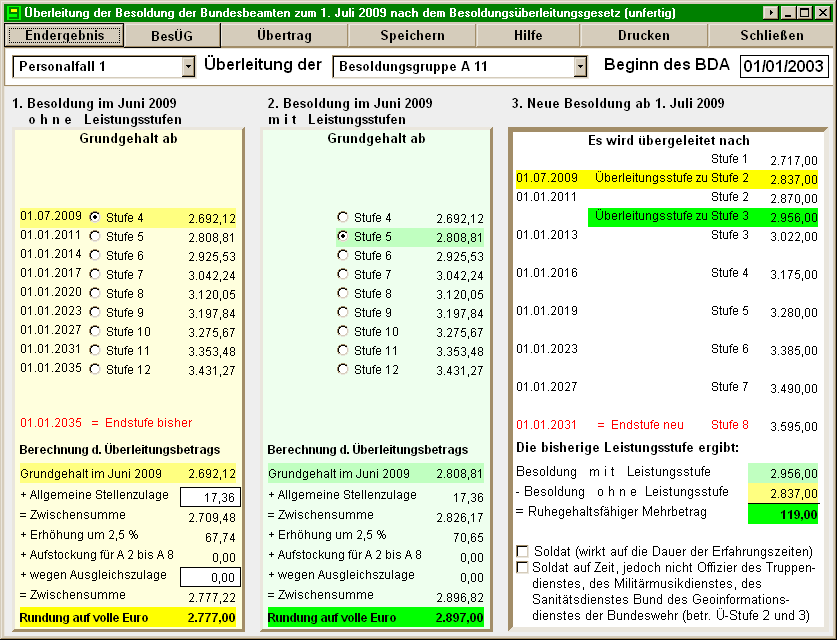The image size is (837, 640).
Task: Select Stufe 5 in the ohne Leistungsstufen column
Action: (95, 236)
